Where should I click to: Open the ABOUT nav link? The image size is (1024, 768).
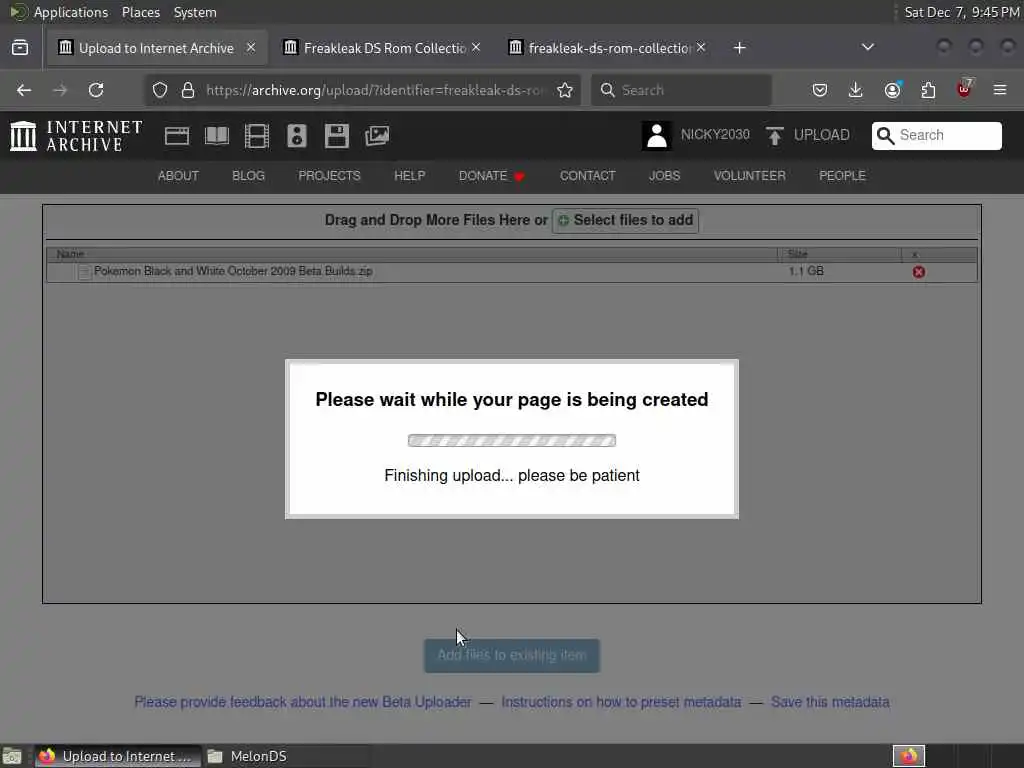click(x=178, y=176)
